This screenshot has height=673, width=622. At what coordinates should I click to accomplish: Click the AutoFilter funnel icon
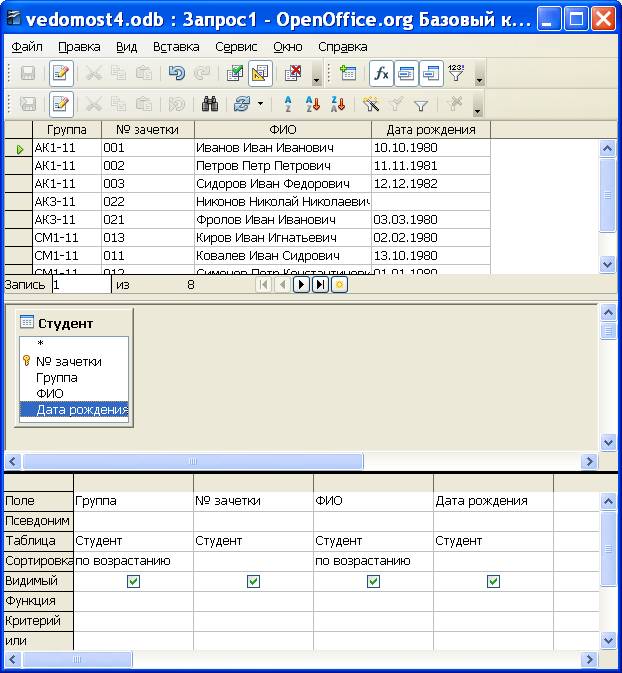371,104
